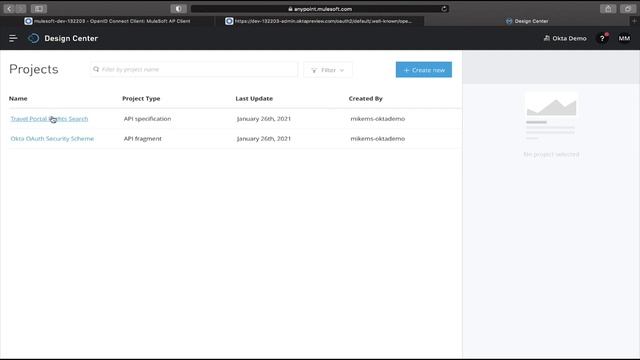Image resolution: width=640 pixels, height=360 pixels.
Task: Select the API fragment cell
Action: 143,139
